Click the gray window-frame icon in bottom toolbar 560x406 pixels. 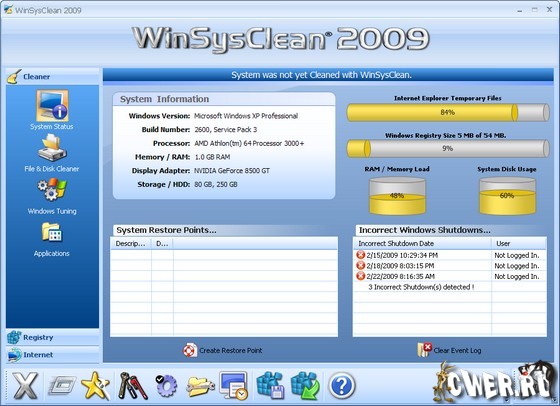coord(62,385)
